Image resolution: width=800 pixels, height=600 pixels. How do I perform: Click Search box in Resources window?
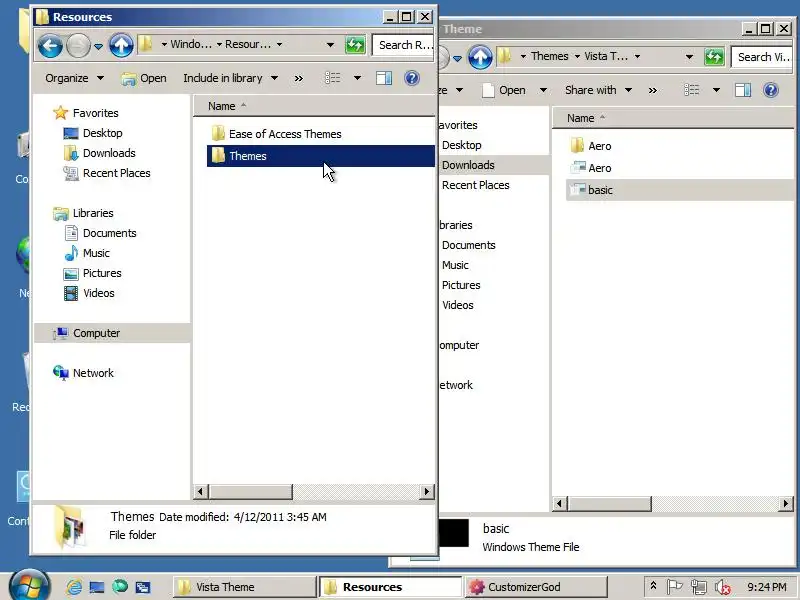pyautogui.click(x=403, y=45)
